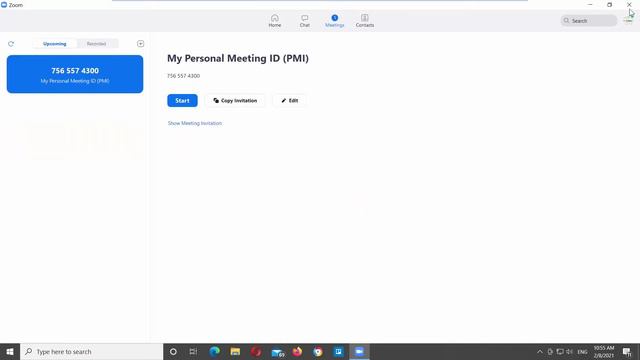Click the Search field in Zoom
The image size is (640, 360).
(x=589, y=20)
